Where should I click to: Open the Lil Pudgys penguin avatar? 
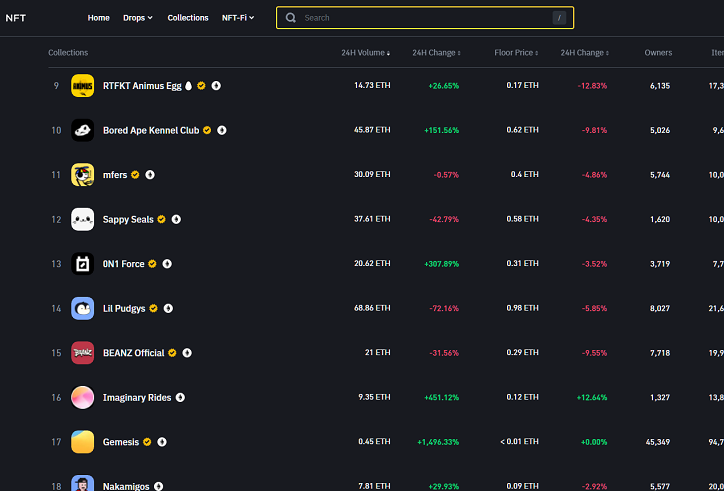(x=83, y=309)
